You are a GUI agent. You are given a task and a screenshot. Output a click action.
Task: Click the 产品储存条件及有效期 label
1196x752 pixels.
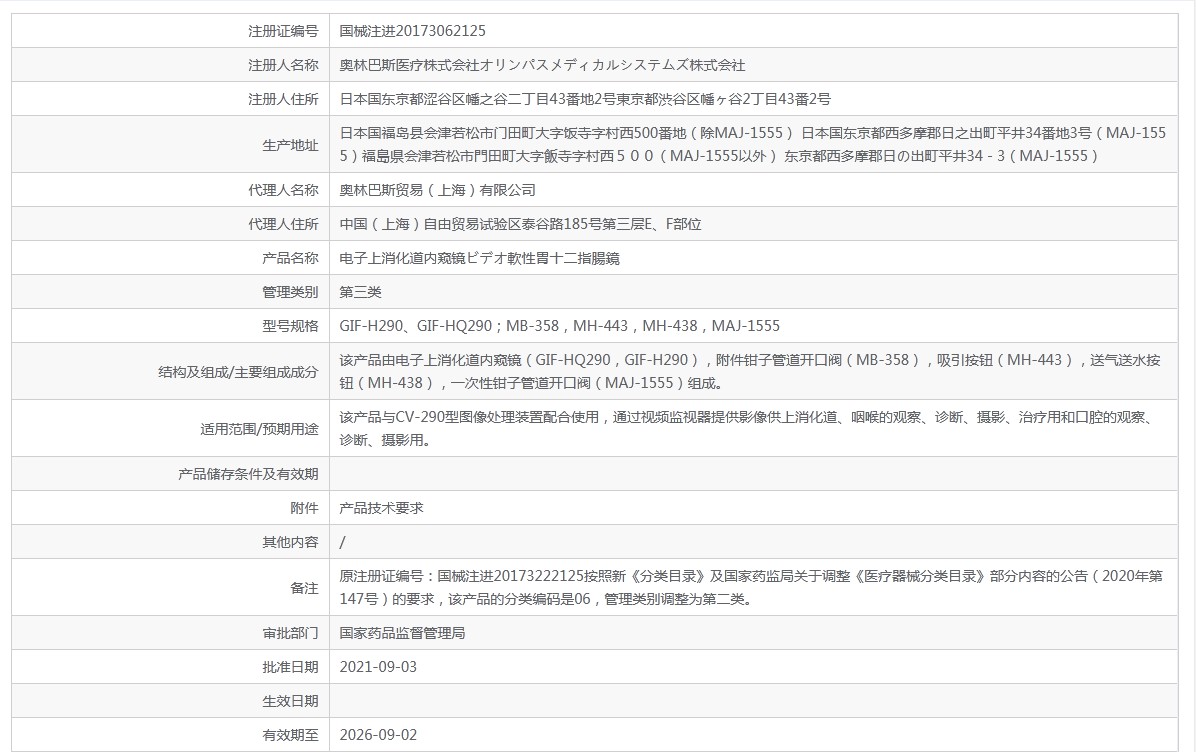[248, 474]
